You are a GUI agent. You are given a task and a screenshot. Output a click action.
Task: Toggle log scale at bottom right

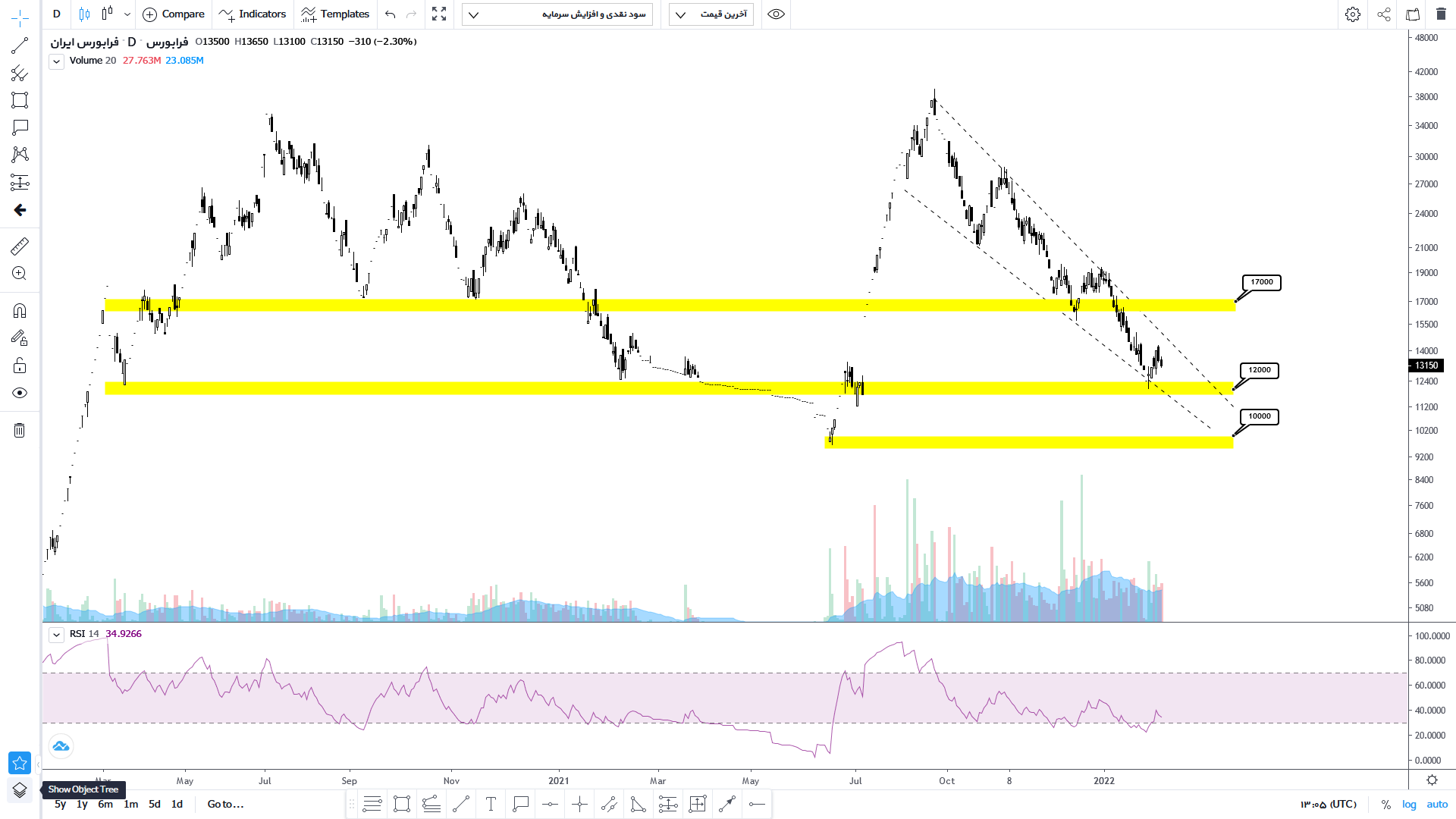pyautogui.click(x=1409, y=805)
